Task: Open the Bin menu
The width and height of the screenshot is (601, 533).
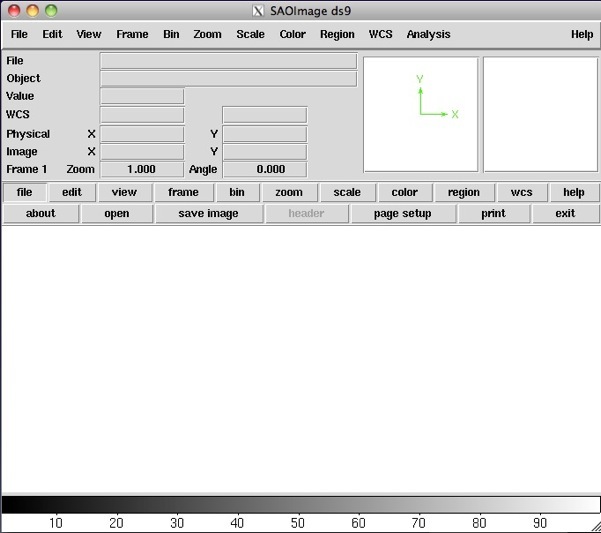Action: (x=171, y=34)
